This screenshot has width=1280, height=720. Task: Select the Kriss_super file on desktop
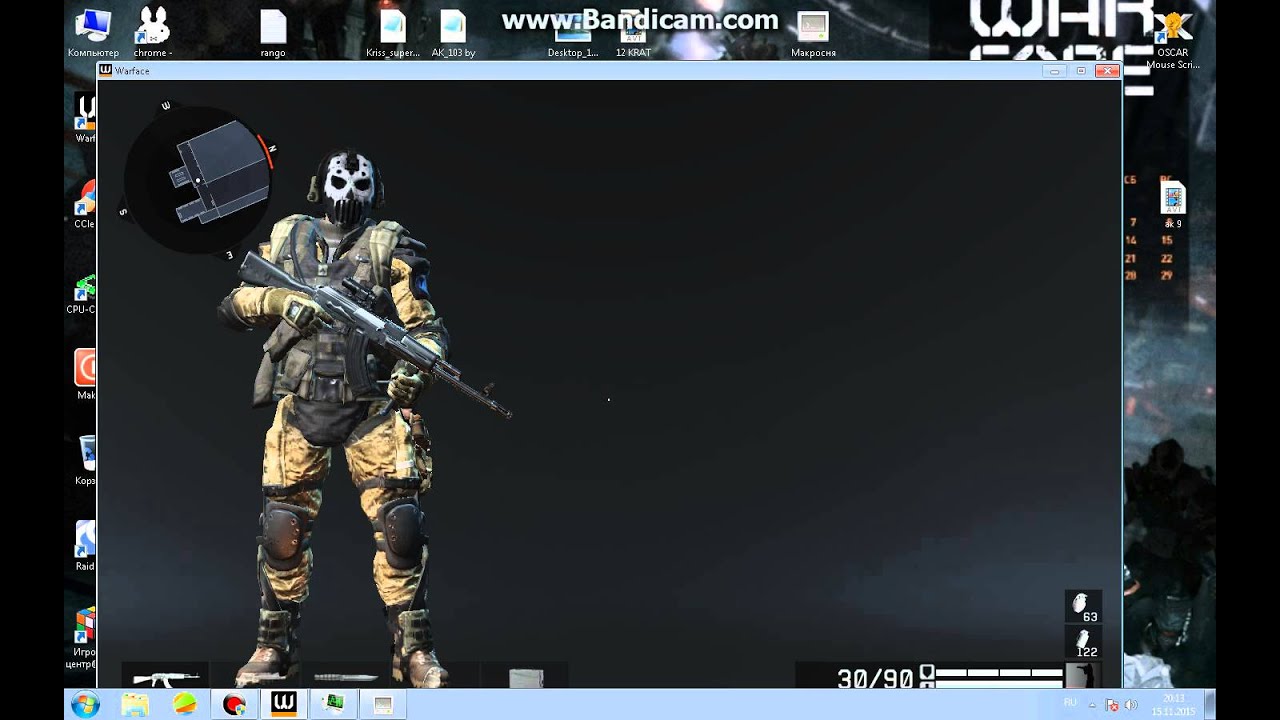[393, 33]
